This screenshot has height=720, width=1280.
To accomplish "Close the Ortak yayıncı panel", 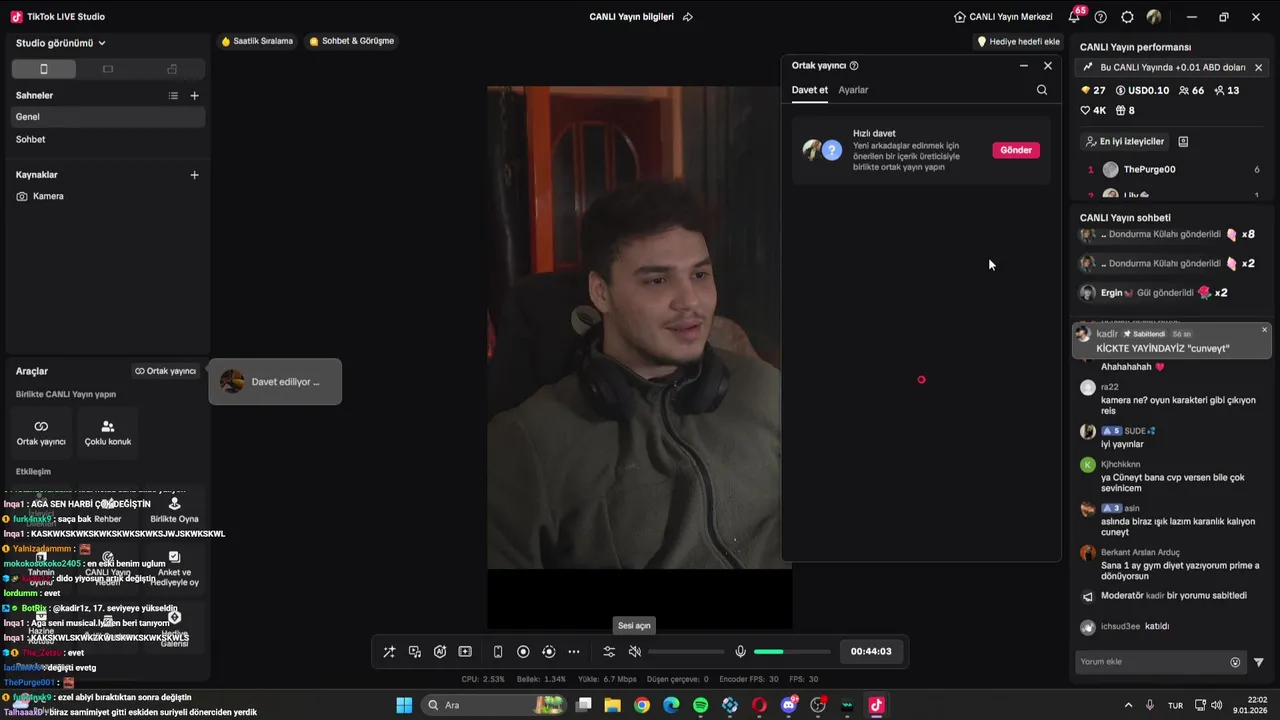I will point(1048,65).
